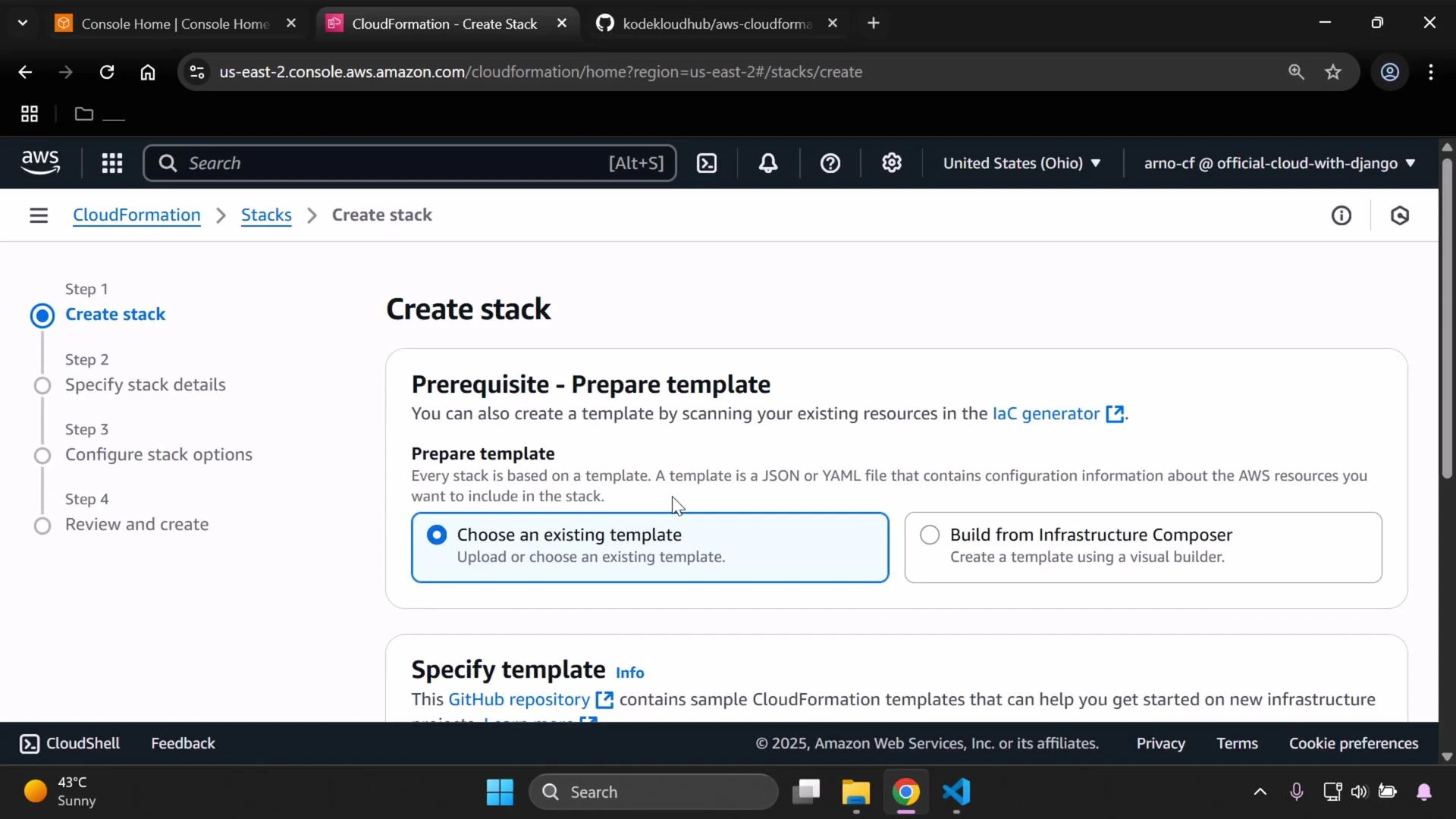Click the notifications bell icon
This screenshot has height=819, width=1456.
coord(768,162)
